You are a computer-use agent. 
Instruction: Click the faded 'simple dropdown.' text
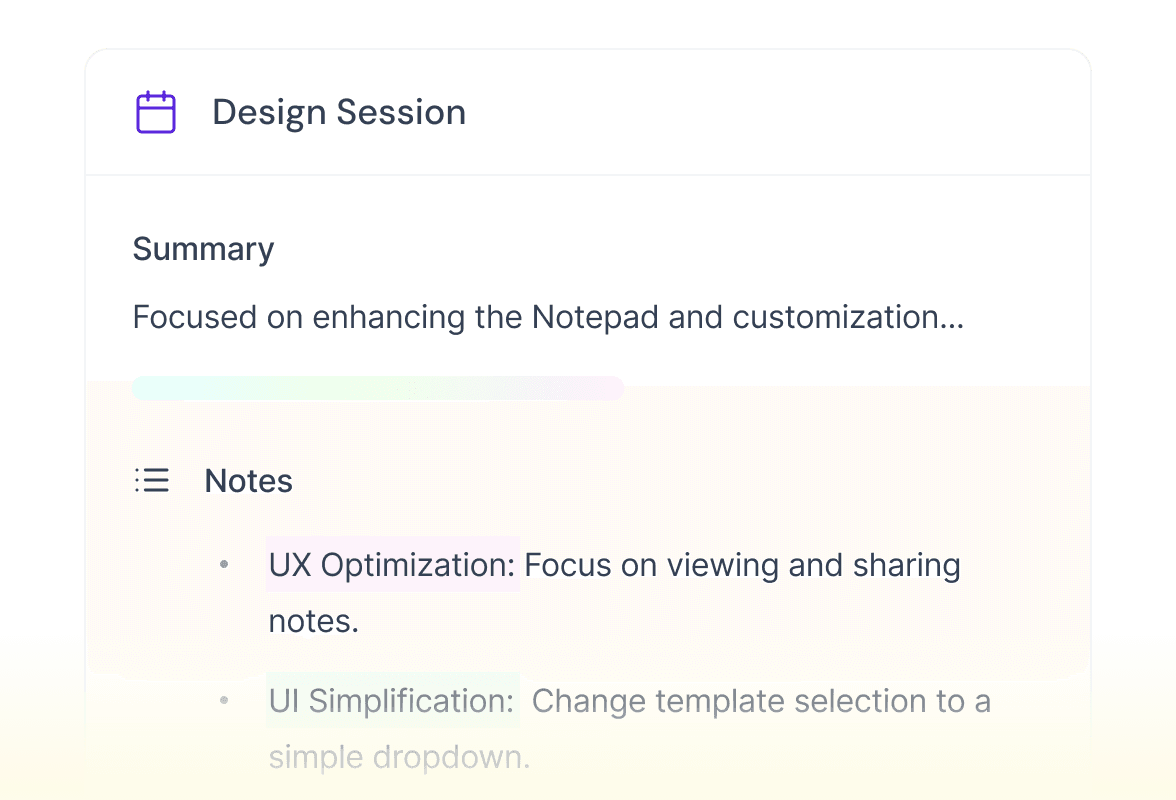[x=399, y=757]
